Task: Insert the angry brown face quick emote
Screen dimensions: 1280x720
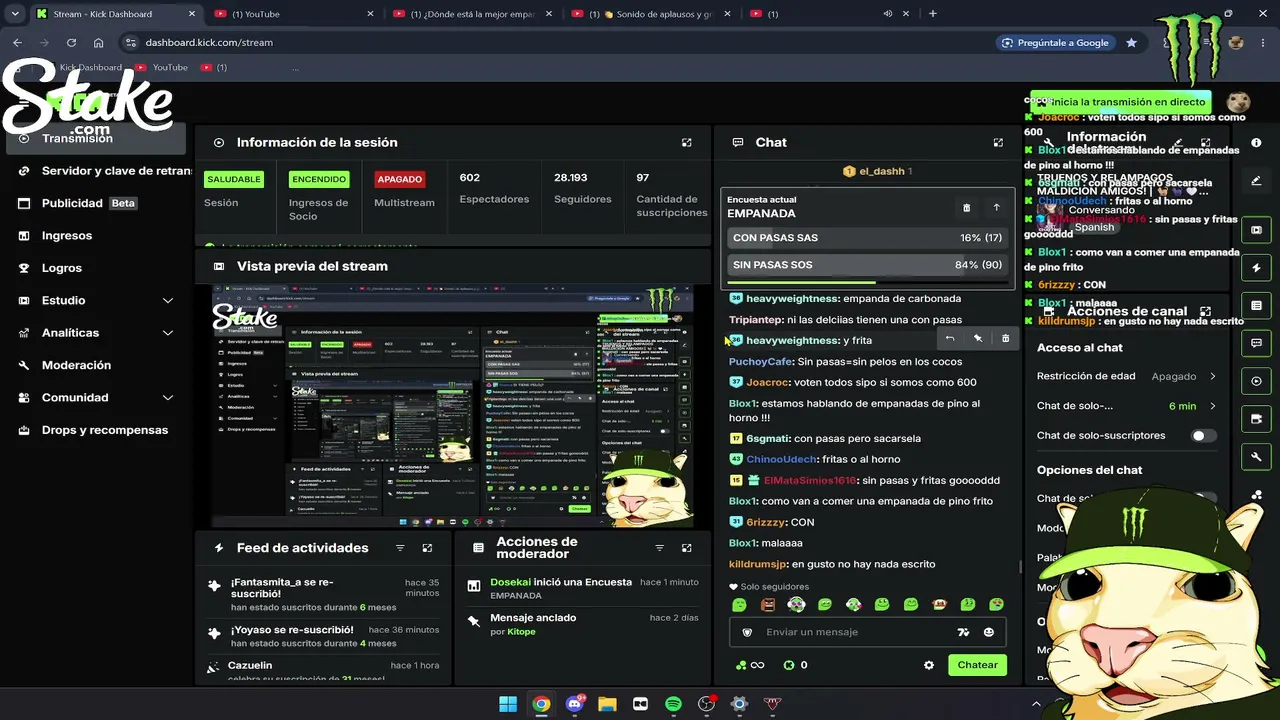Action: click(768, 605)
